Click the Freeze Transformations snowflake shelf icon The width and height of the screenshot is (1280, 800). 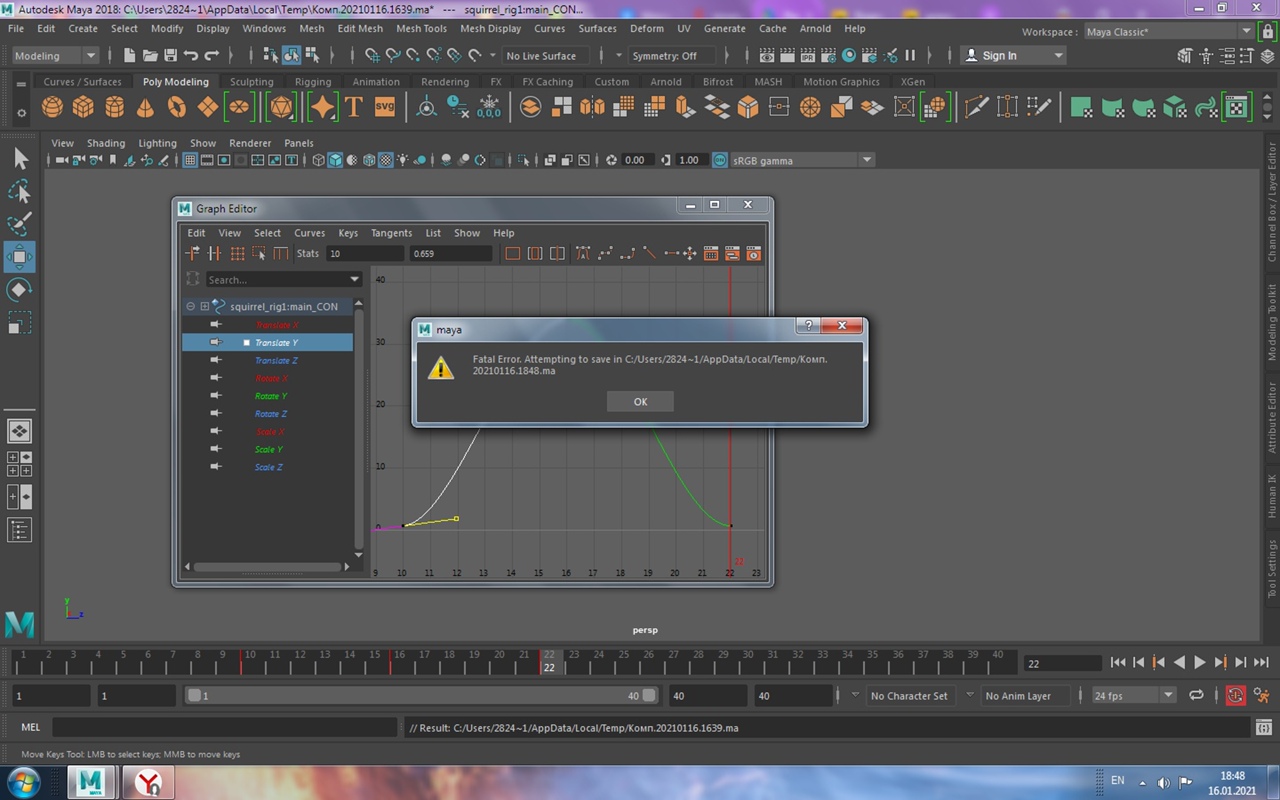[489, 106]
